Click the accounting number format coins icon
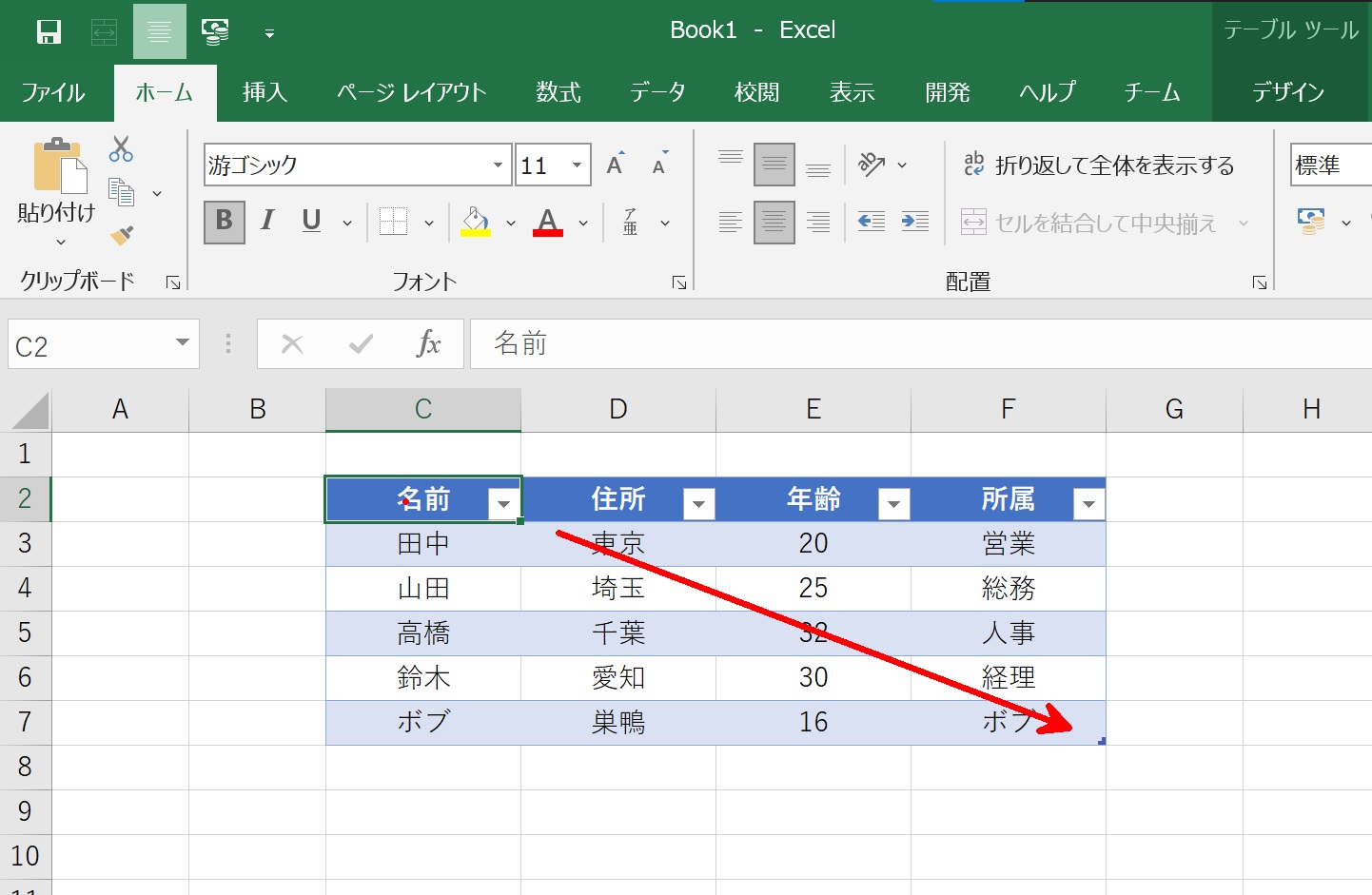The width and height of the screenshot is (1372, 895). pyautogui.click(x=1312, y=222)
